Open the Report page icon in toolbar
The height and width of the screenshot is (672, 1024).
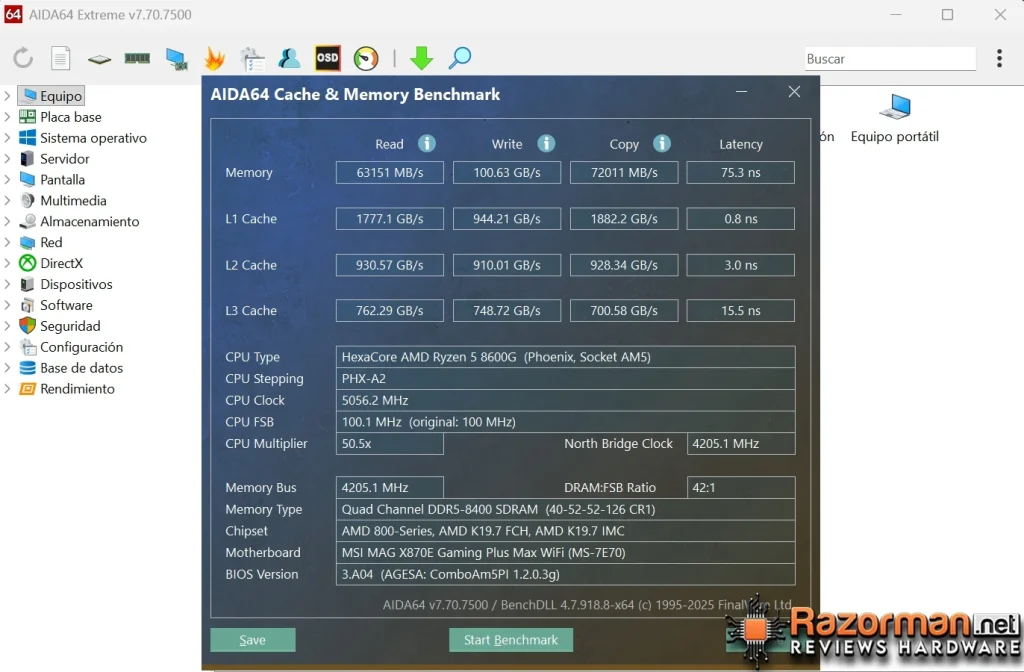pos(61,58)
